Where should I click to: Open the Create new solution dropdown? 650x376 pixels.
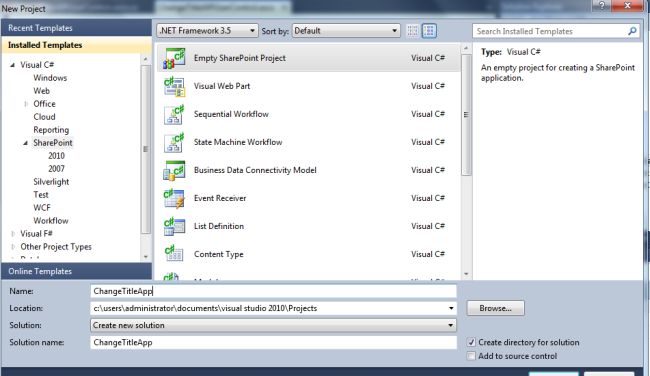click(273, 325)
